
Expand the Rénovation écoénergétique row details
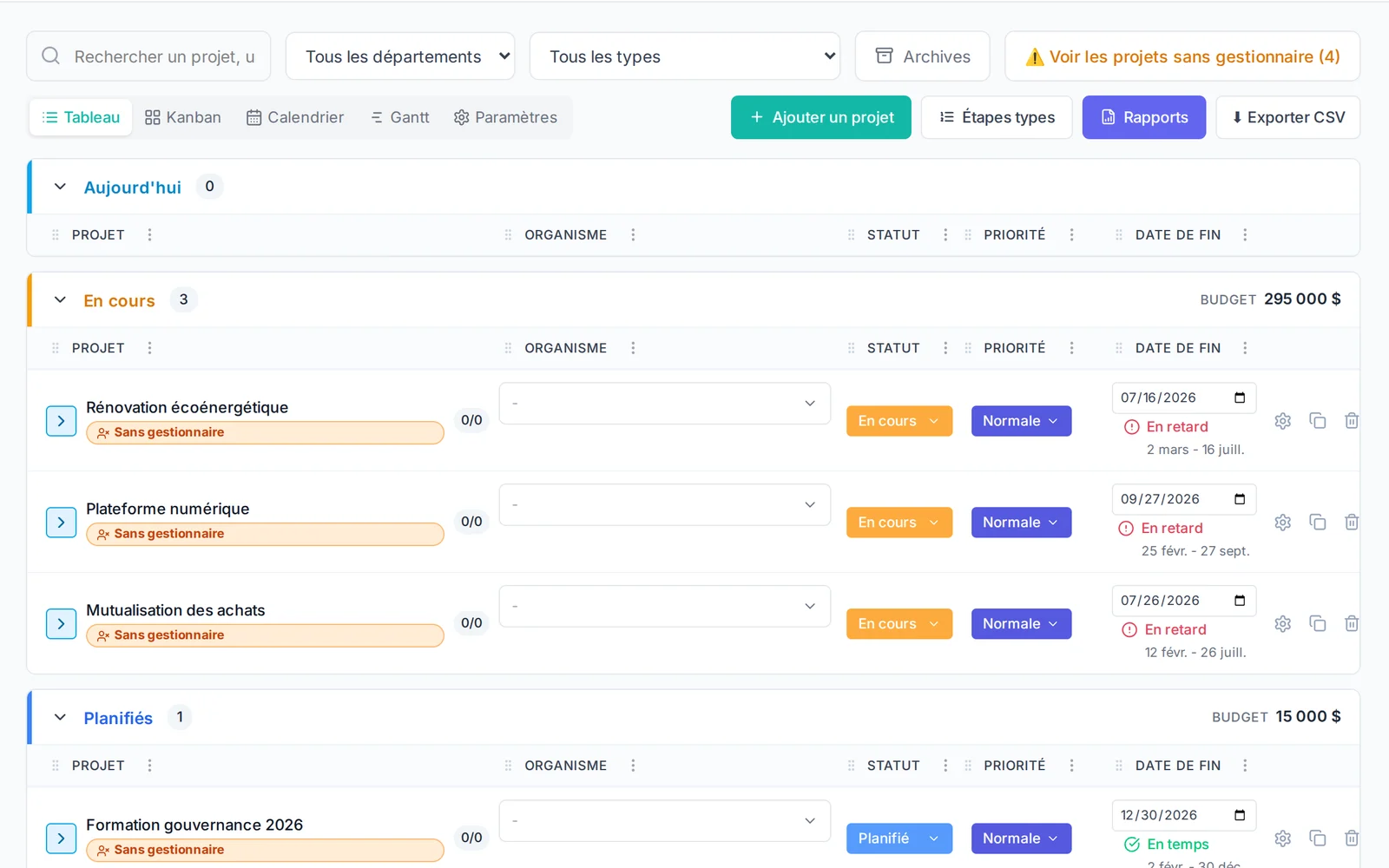(x=61, y=421)
